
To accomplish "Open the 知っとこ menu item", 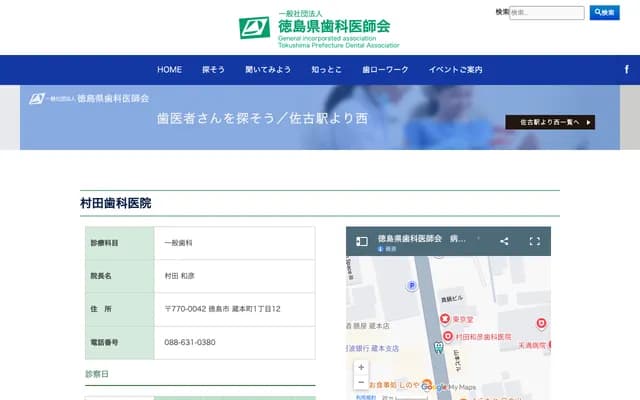I will pos(327,70).
